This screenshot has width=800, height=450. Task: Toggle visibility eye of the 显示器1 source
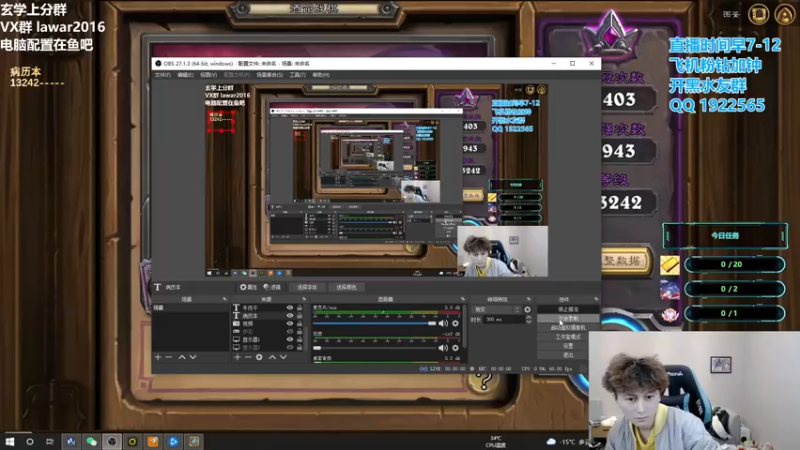tap(290, 339)
